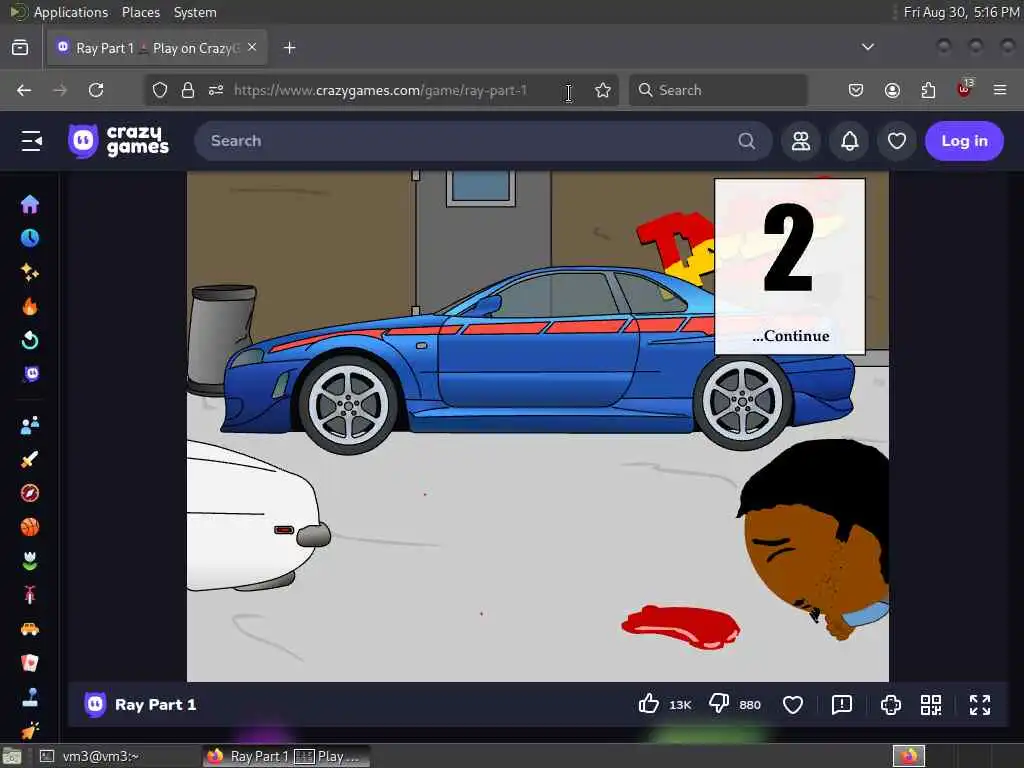Switch to Ray Part 1 Firefox taskbar item

click(x=286, y=756)
